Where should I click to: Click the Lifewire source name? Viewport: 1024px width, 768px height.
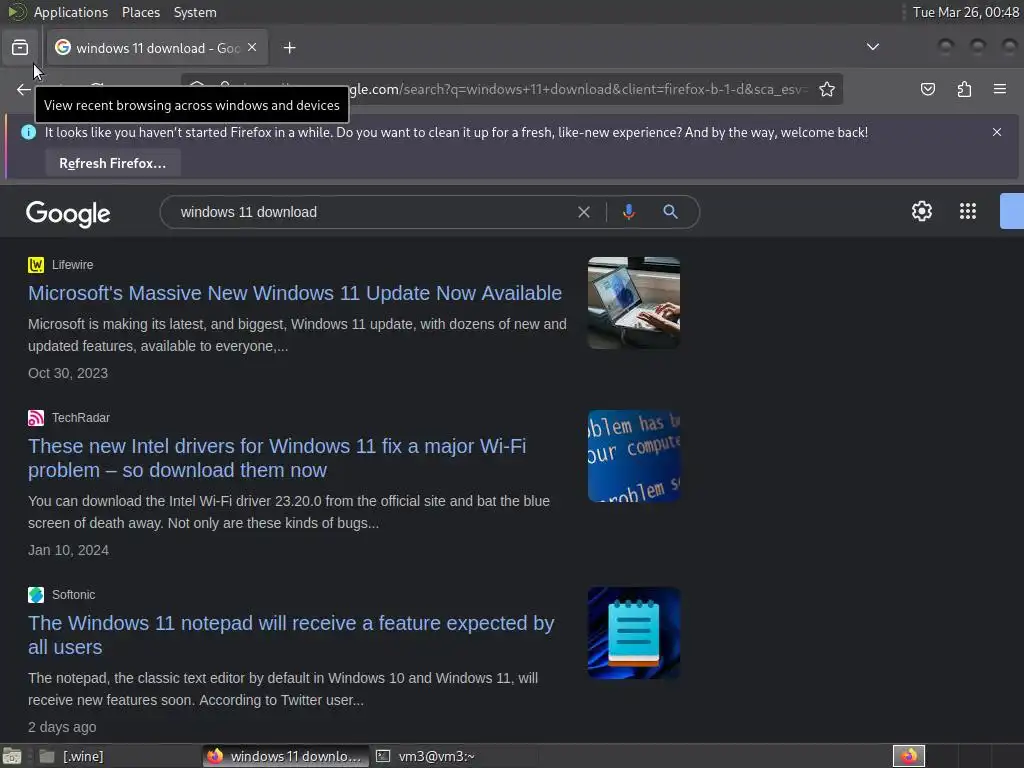[72, 264]
